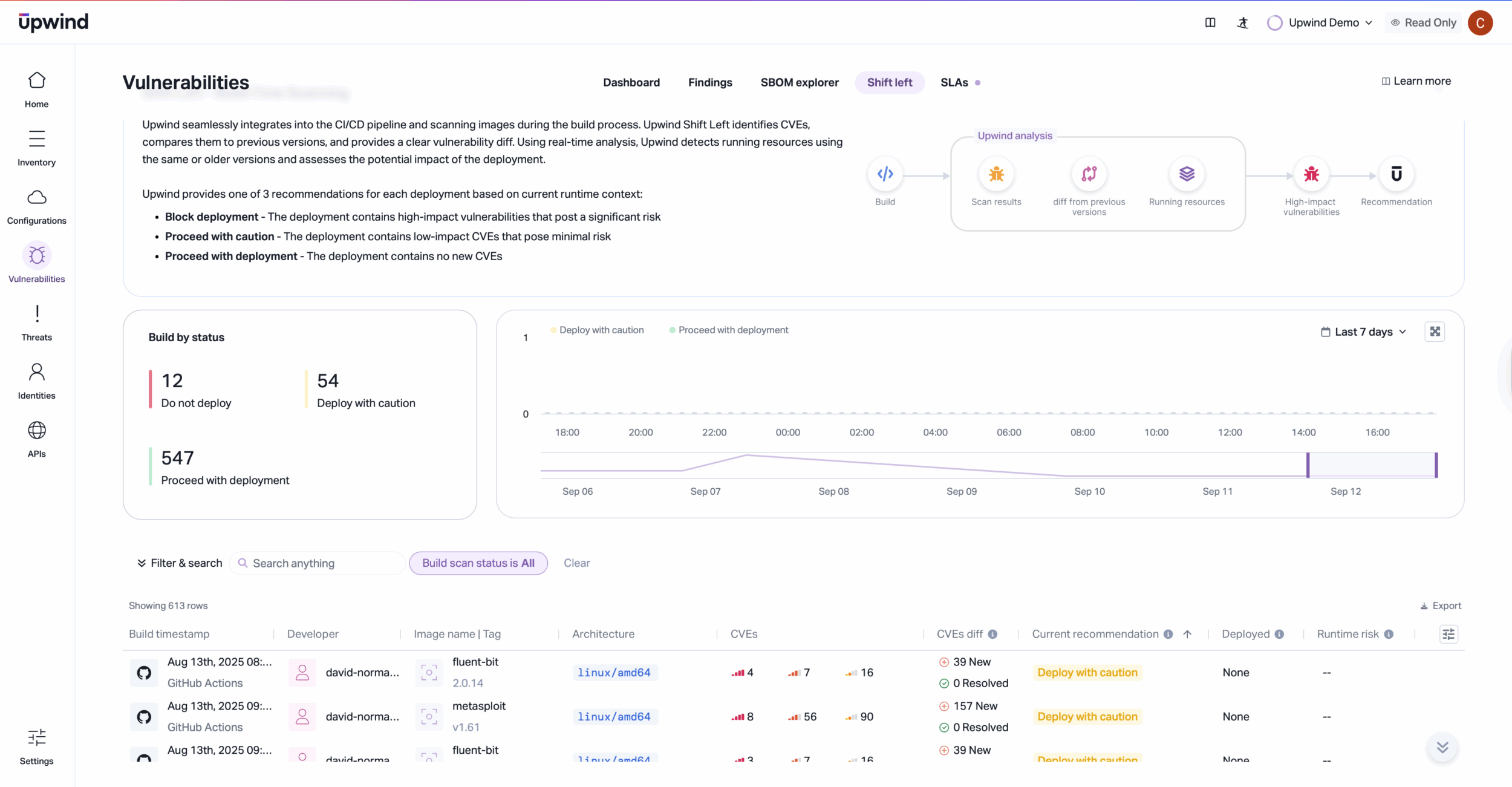Click the Build timestamp column header

pos(169,634)
